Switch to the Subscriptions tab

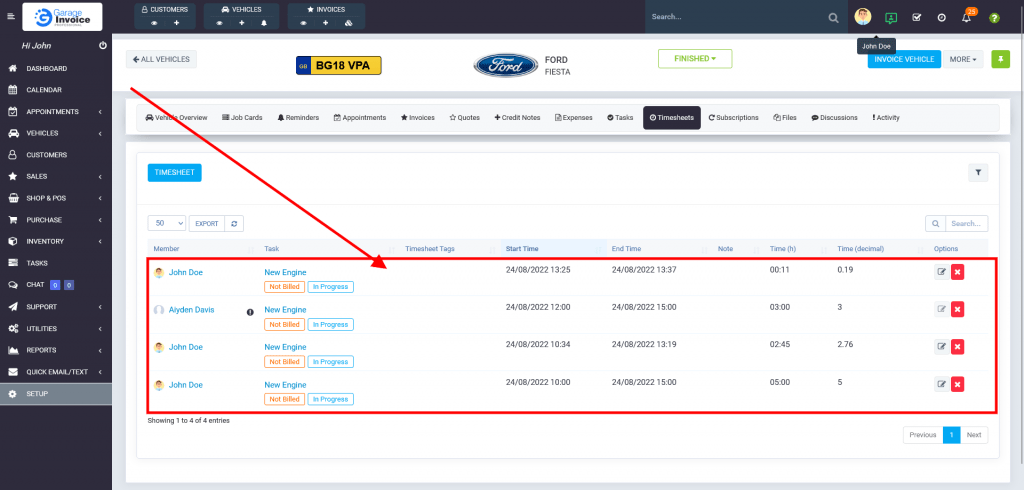(733, 118)
